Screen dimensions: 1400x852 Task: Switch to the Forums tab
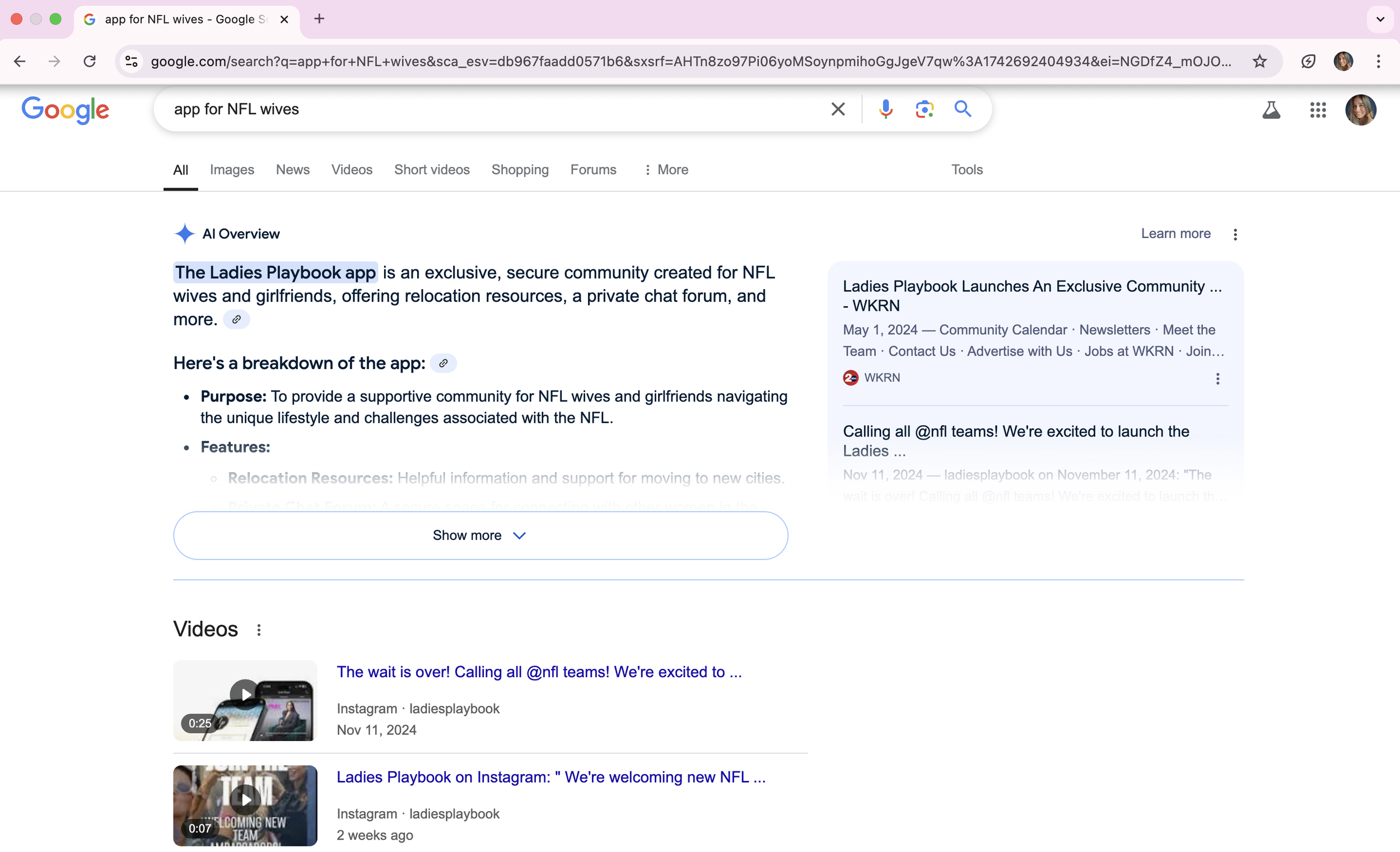(x=592, y=169)
